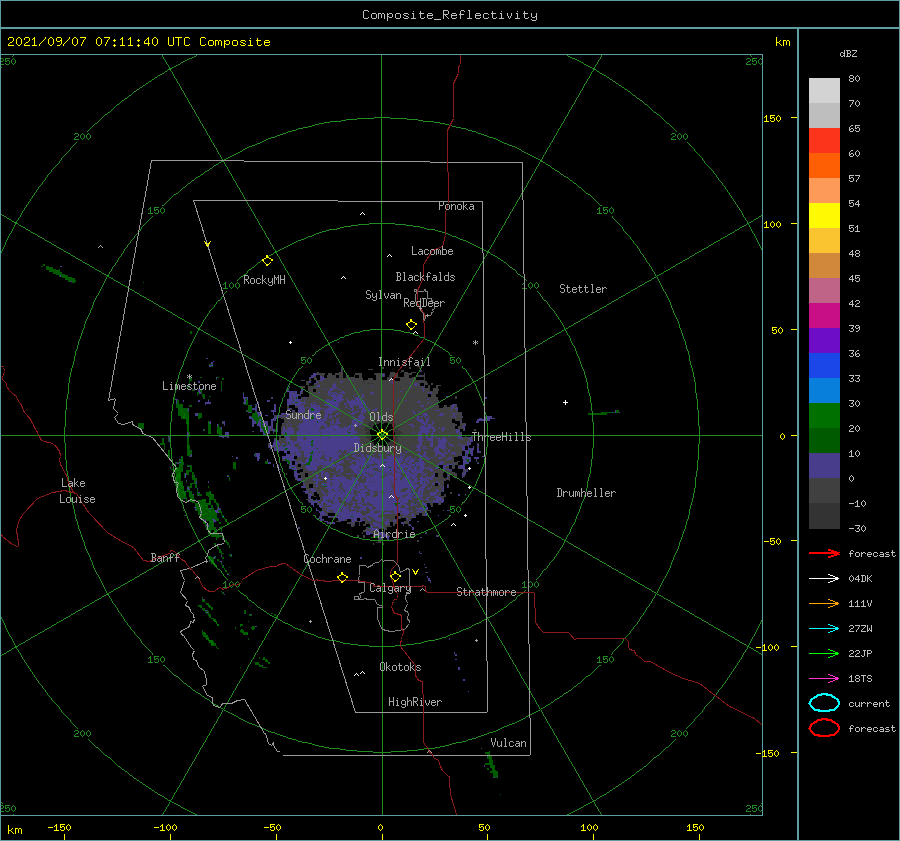This screenshot has width=900, height=841.
Task: Click the green echo band near Banff
Action: [208, 511]
